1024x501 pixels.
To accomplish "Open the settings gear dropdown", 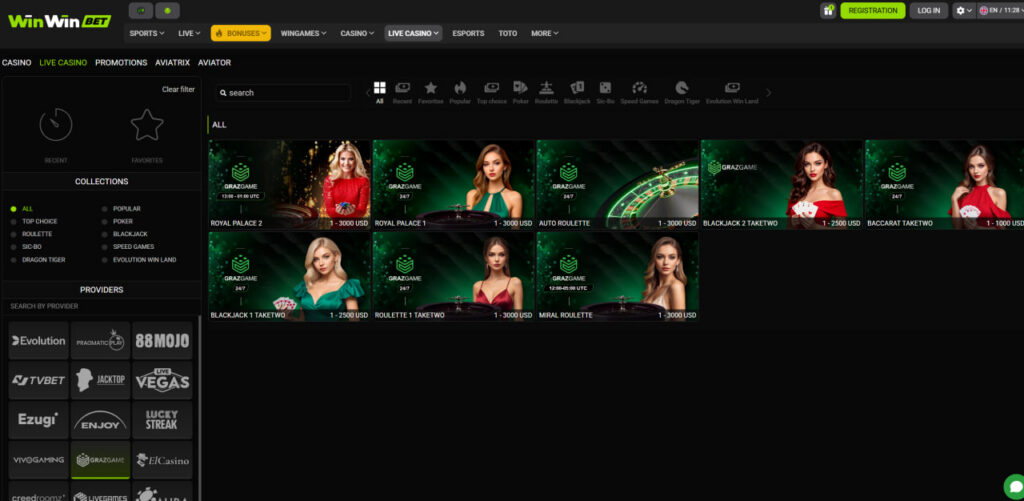I will (964, 10).
